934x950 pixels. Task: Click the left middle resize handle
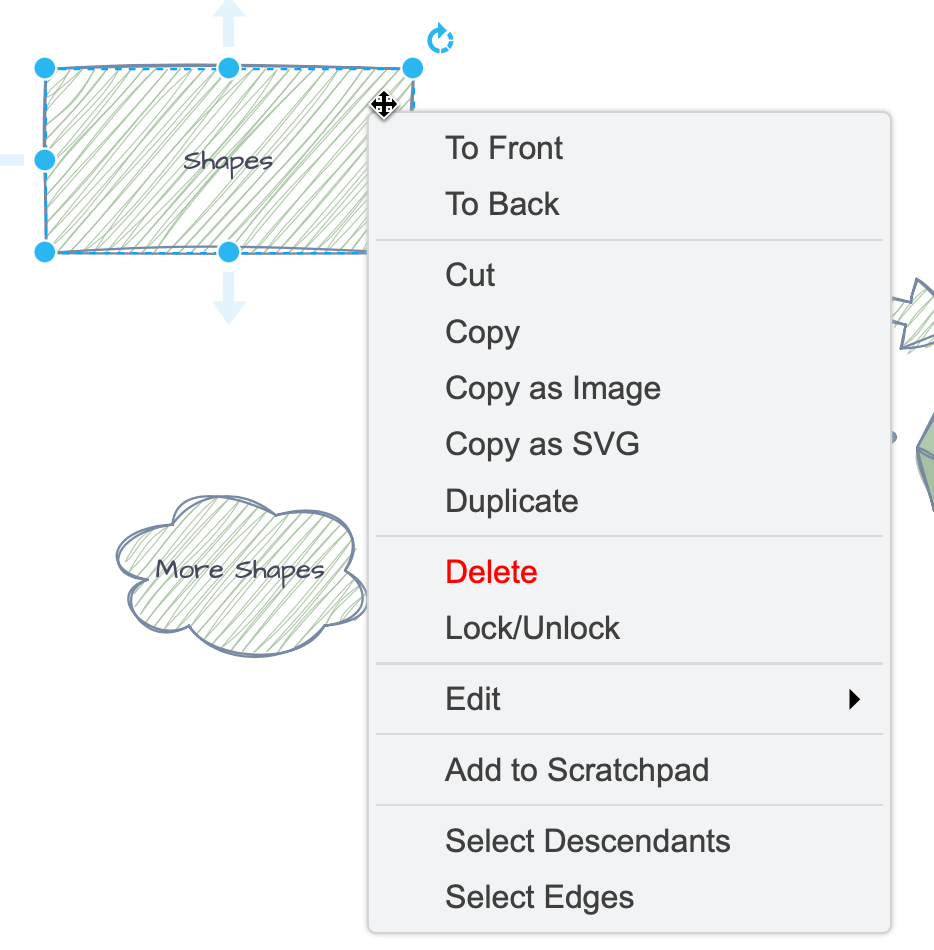coord(45,159)
